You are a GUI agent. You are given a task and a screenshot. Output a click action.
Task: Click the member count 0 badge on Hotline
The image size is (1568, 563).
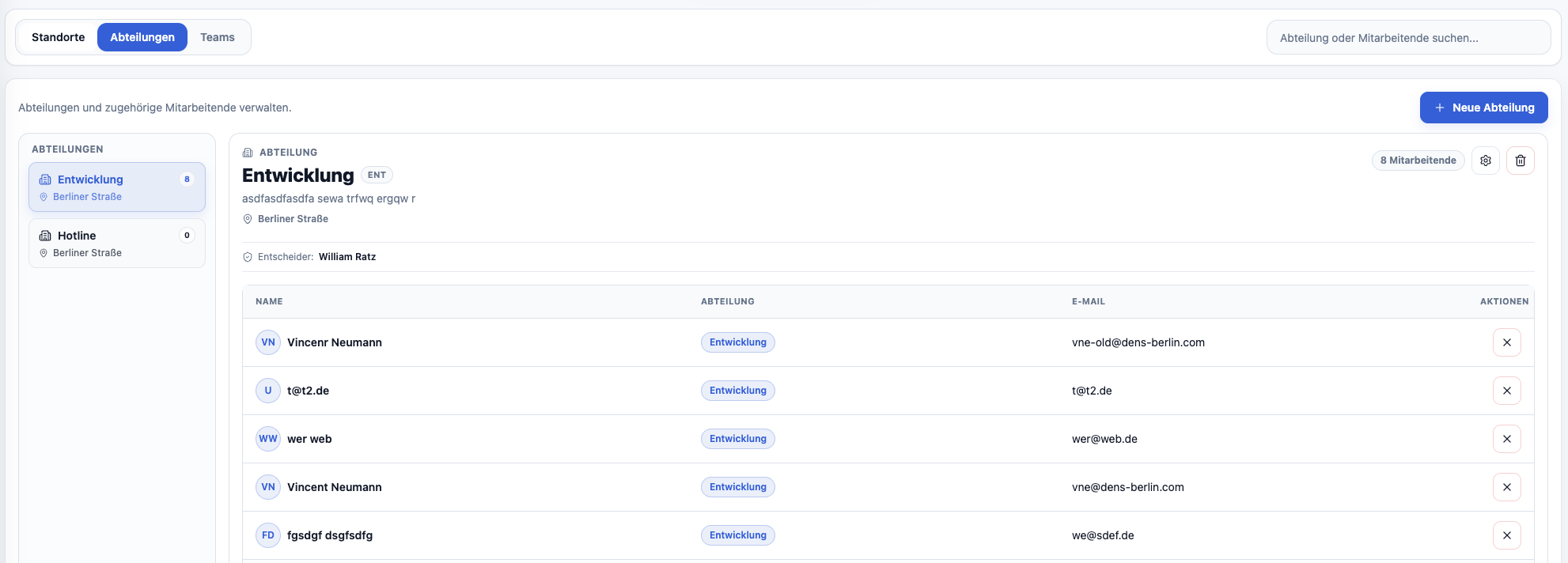187,235
